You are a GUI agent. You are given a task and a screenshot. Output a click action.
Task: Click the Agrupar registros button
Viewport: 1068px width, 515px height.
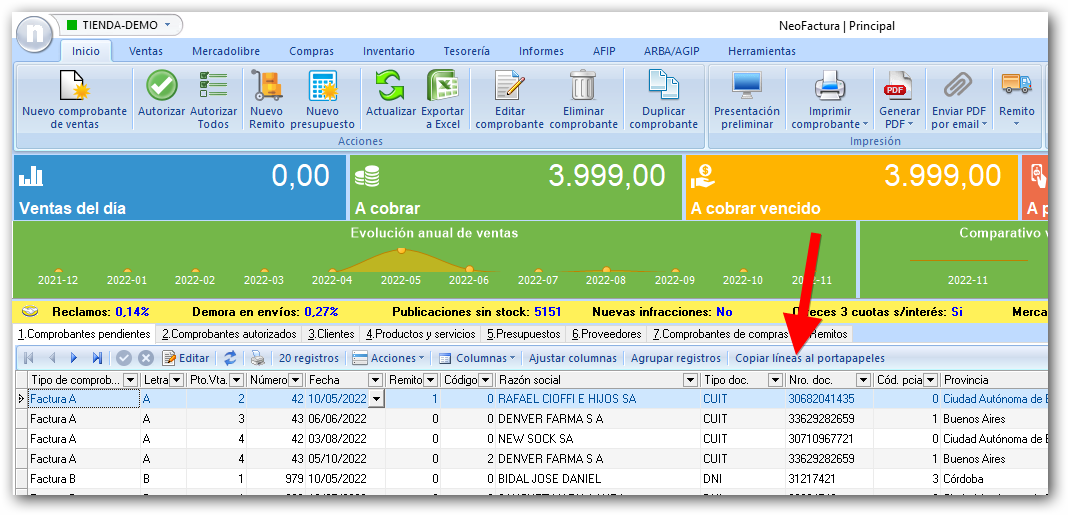(x=676, y=358)
